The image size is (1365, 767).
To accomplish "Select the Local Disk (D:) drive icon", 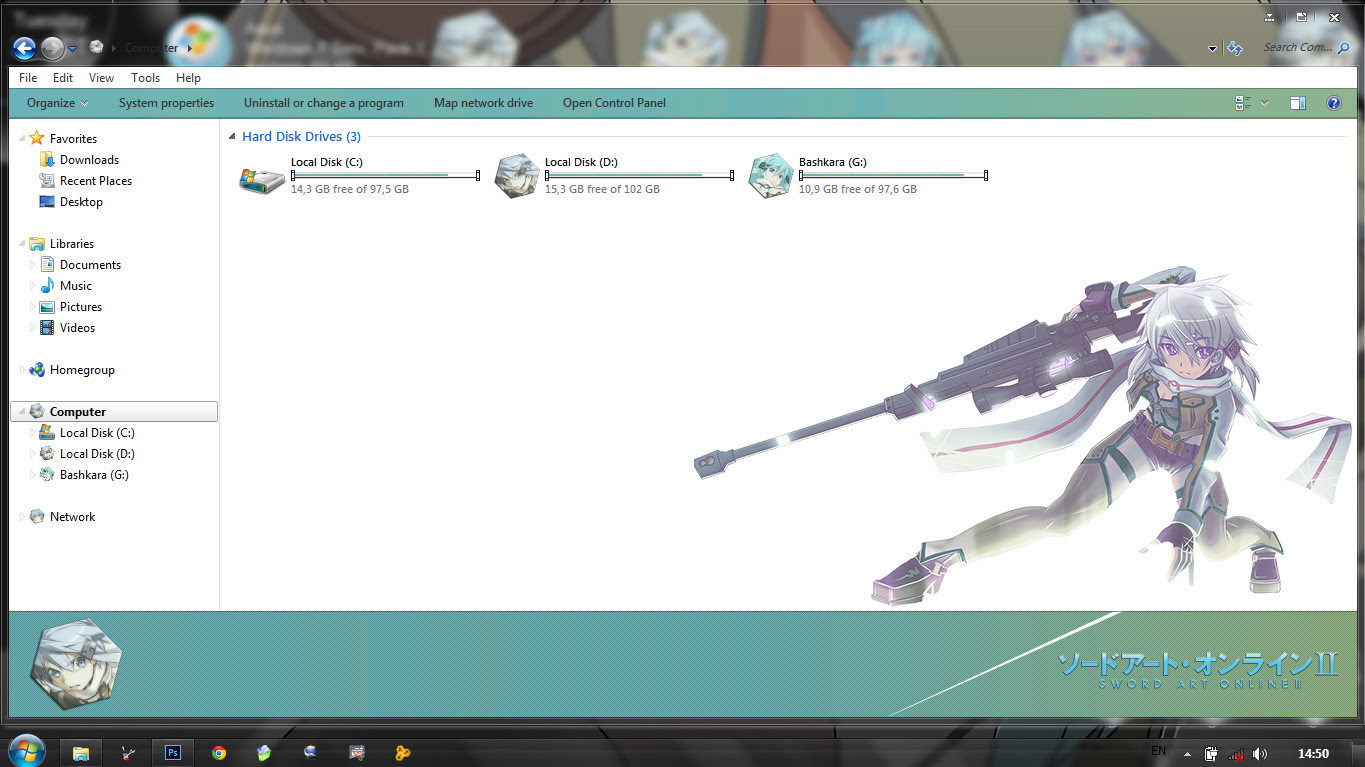I will click(x=517, y=176).
